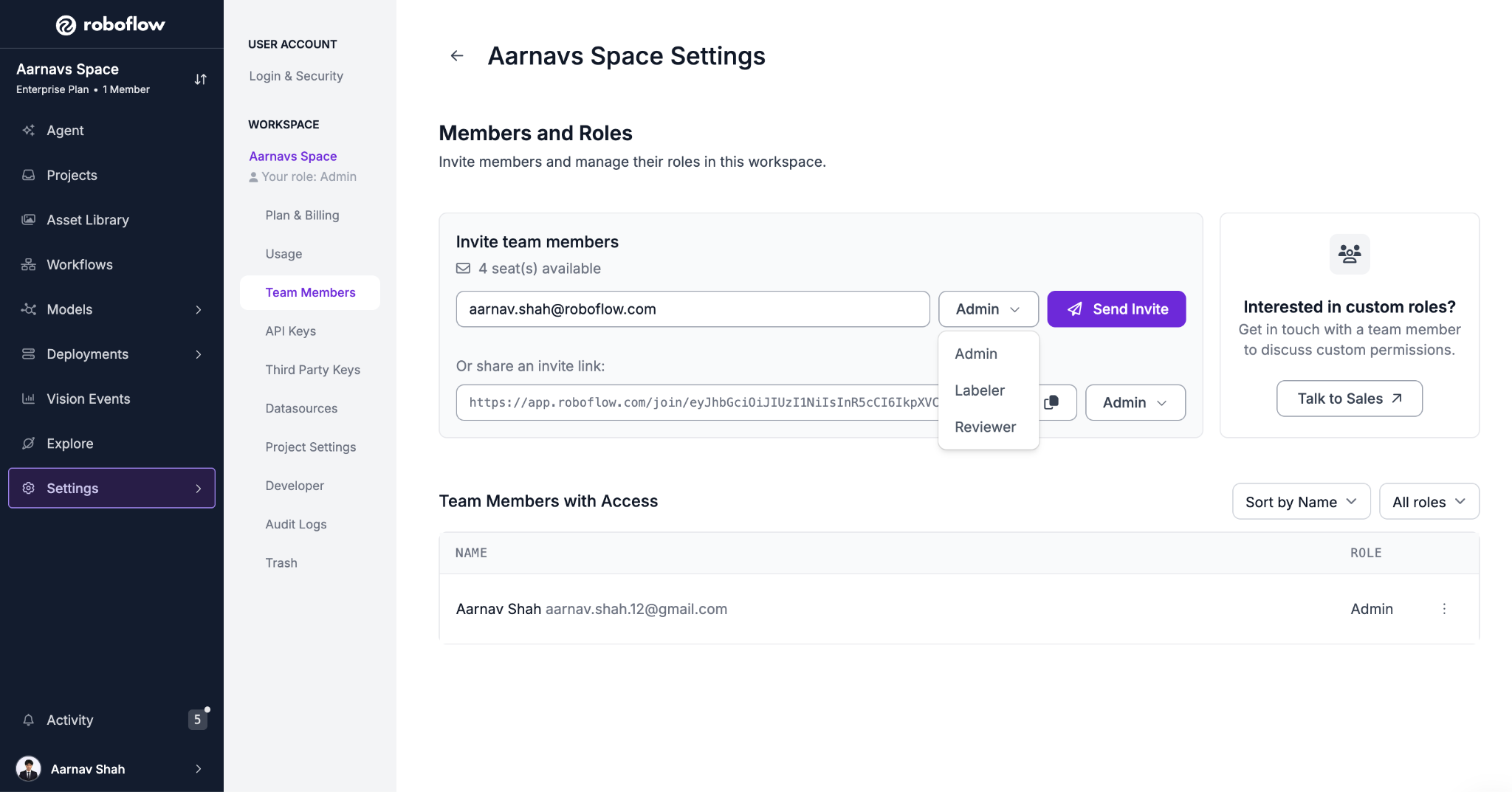Choose Admin from the role list
This screenshot has height=792, width=1512.
point(989,354)
